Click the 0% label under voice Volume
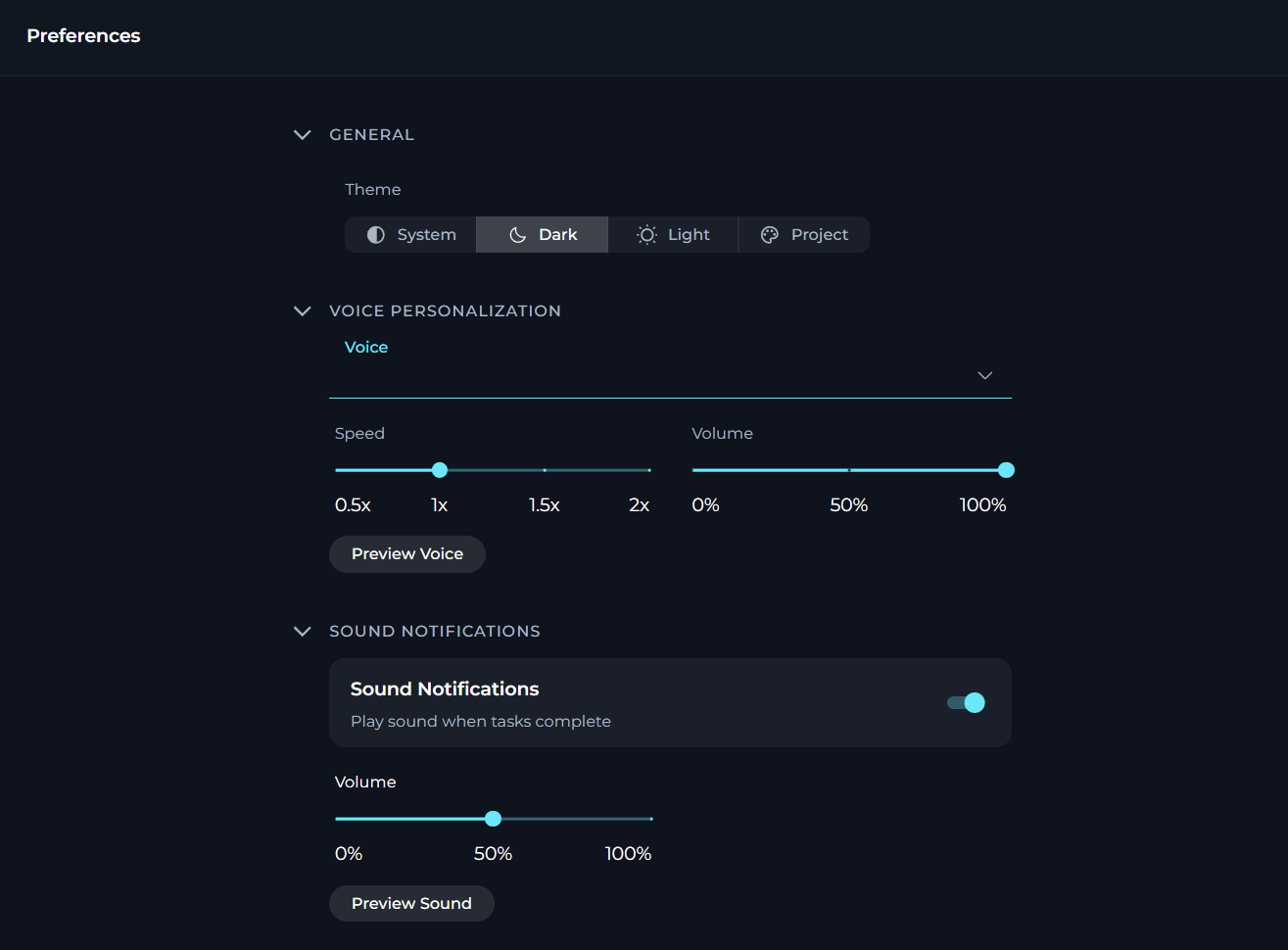The width and height of the screenshot is (1288, 950). (706, 505)
